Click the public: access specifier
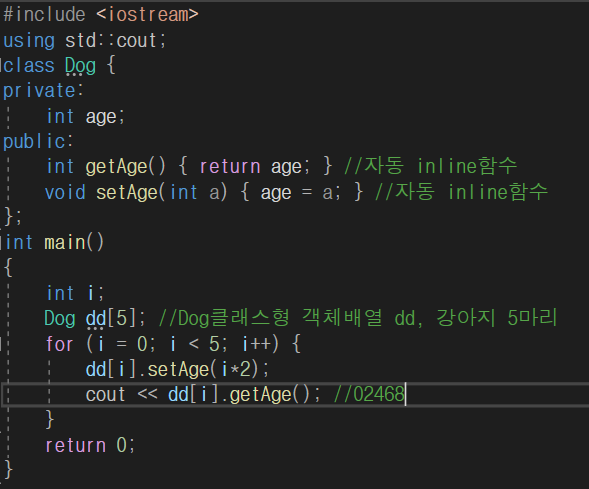Screen dimensions: 589x489 pyautogui.click(x=38, y=142)
